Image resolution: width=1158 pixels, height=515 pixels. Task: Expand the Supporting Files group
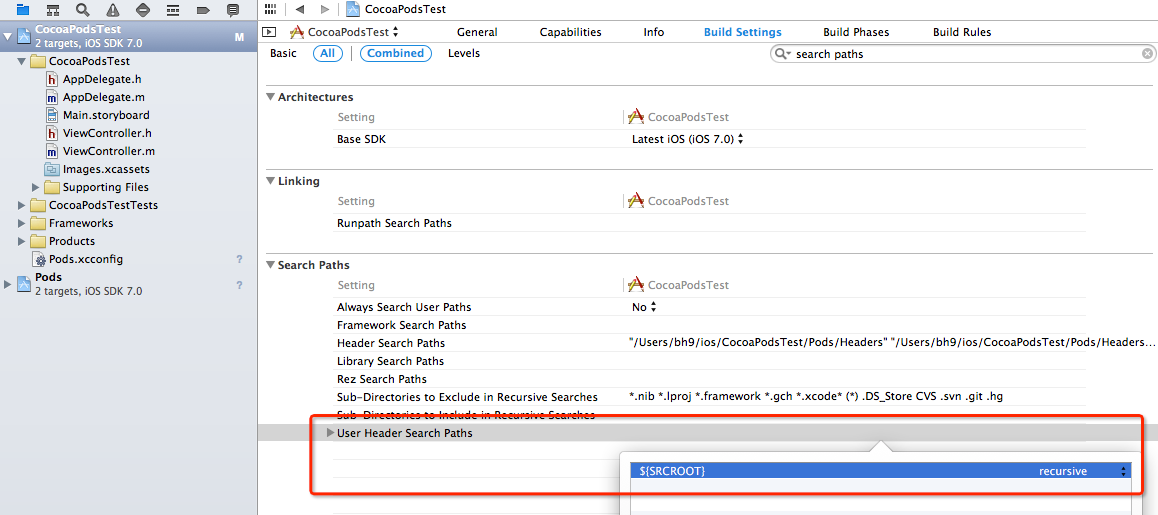coord(35,187)
